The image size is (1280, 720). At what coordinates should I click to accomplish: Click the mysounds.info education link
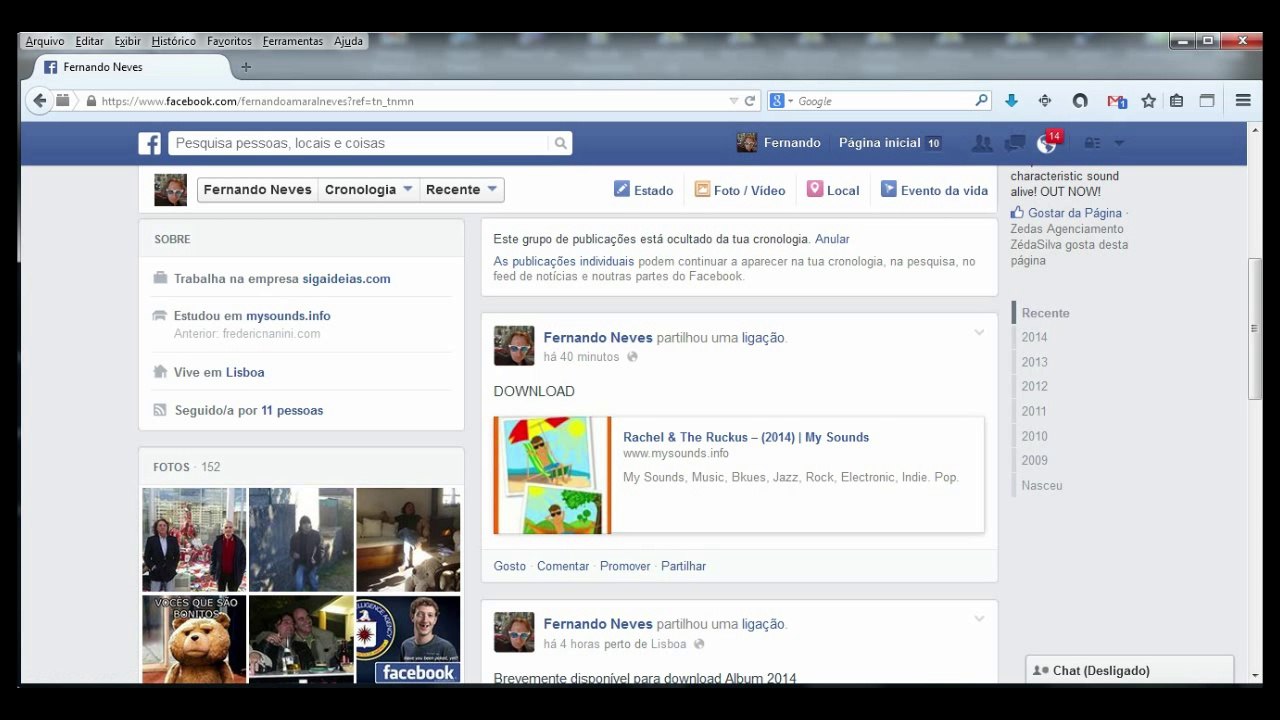coord(288,316)
